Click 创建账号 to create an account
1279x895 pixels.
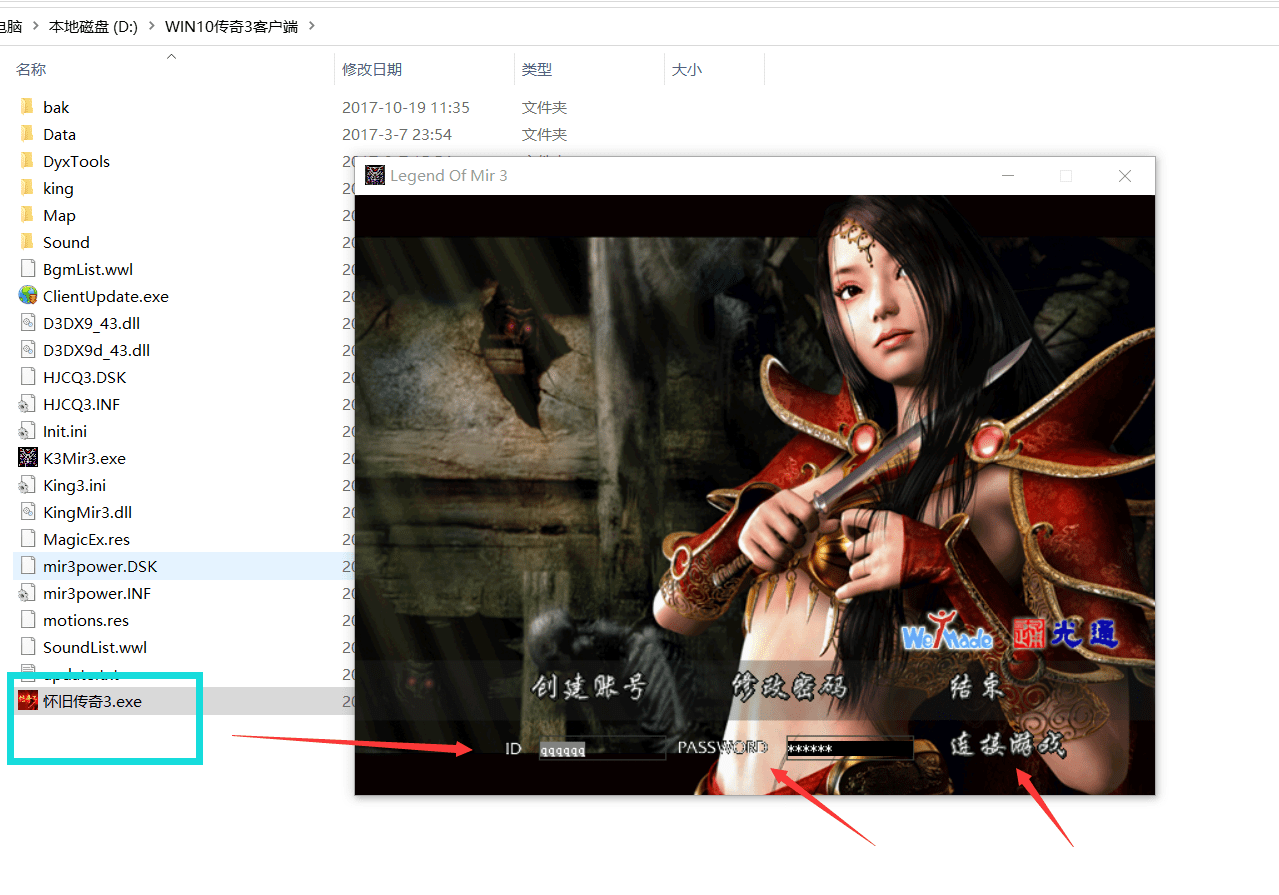pos(589,687)
